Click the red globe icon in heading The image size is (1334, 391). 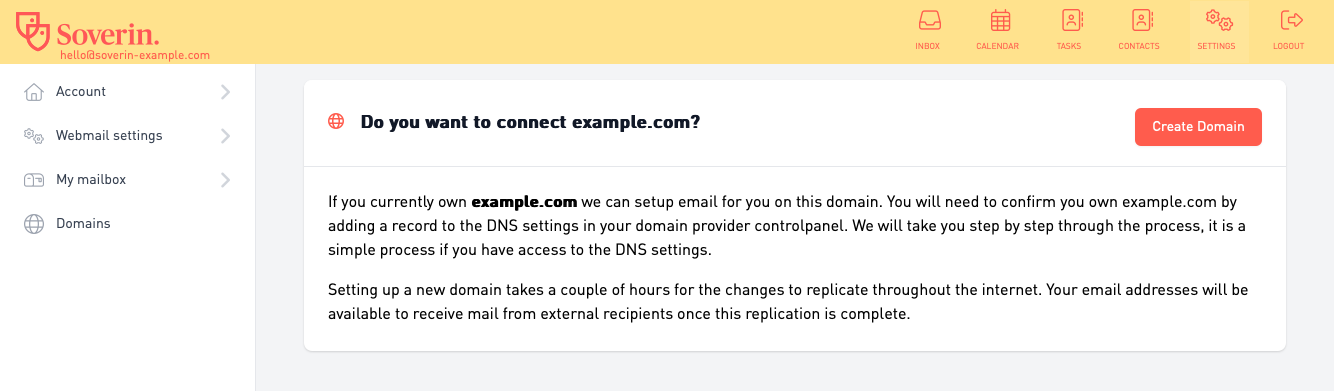click(x=336, y=122)
